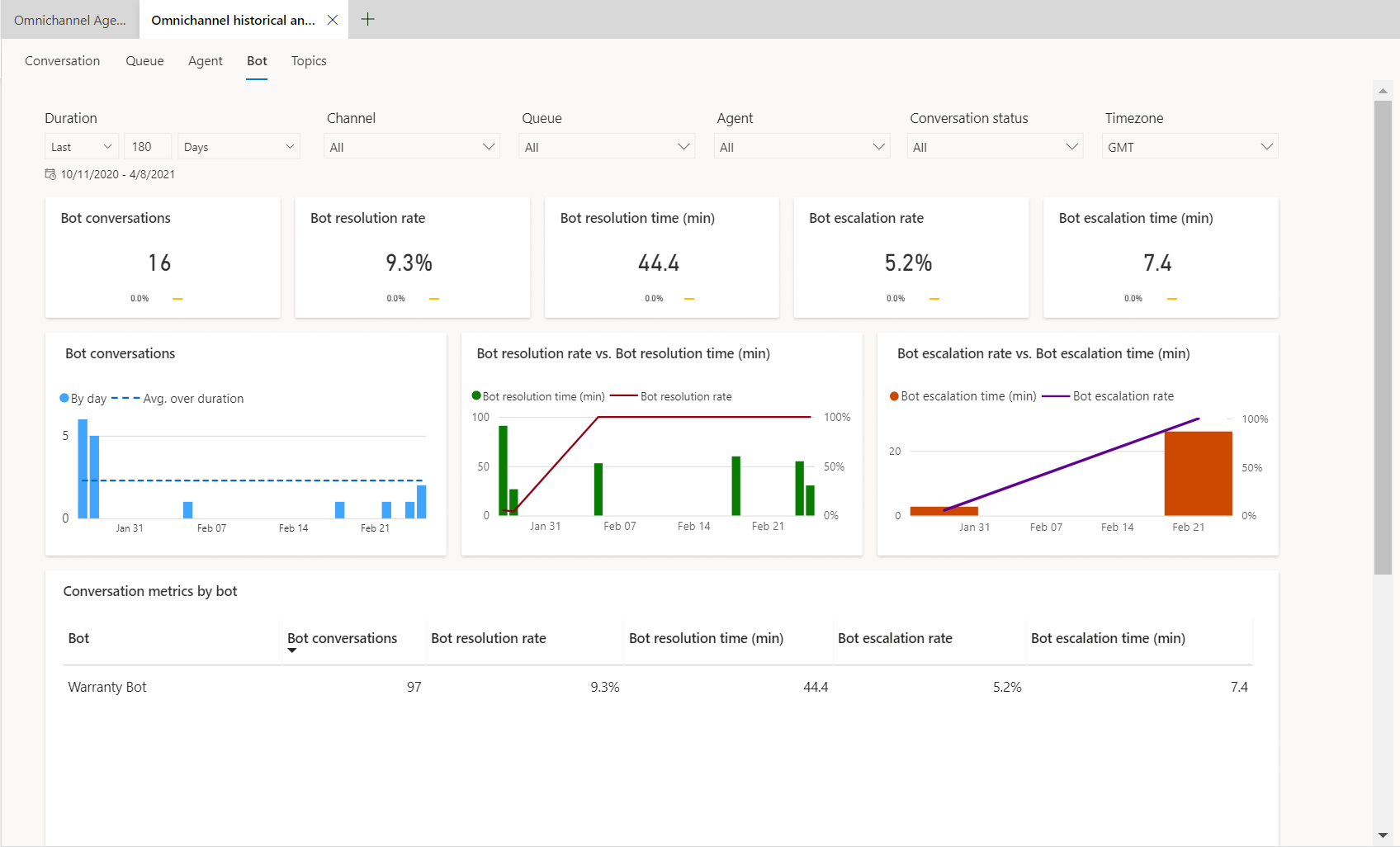Viewport: 1400px width, 847px height.
Task: Click the Conversation metrics by bot title
Action: (150, 591)
